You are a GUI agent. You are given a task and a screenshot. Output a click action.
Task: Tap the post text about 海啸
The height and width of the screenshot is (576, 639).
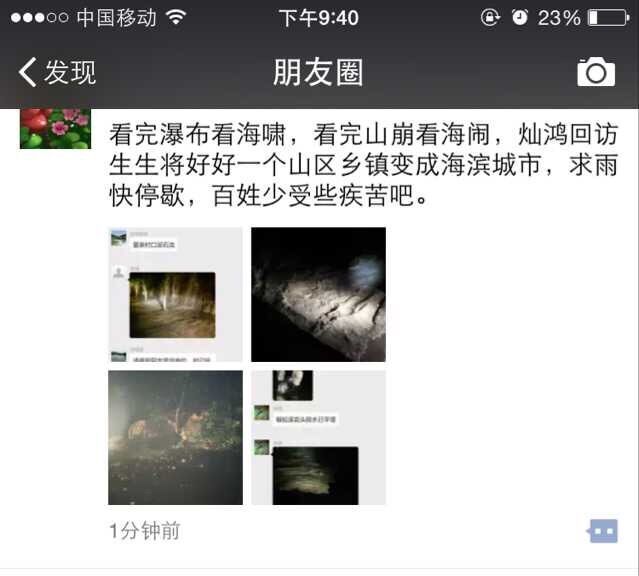coord(364,165)
